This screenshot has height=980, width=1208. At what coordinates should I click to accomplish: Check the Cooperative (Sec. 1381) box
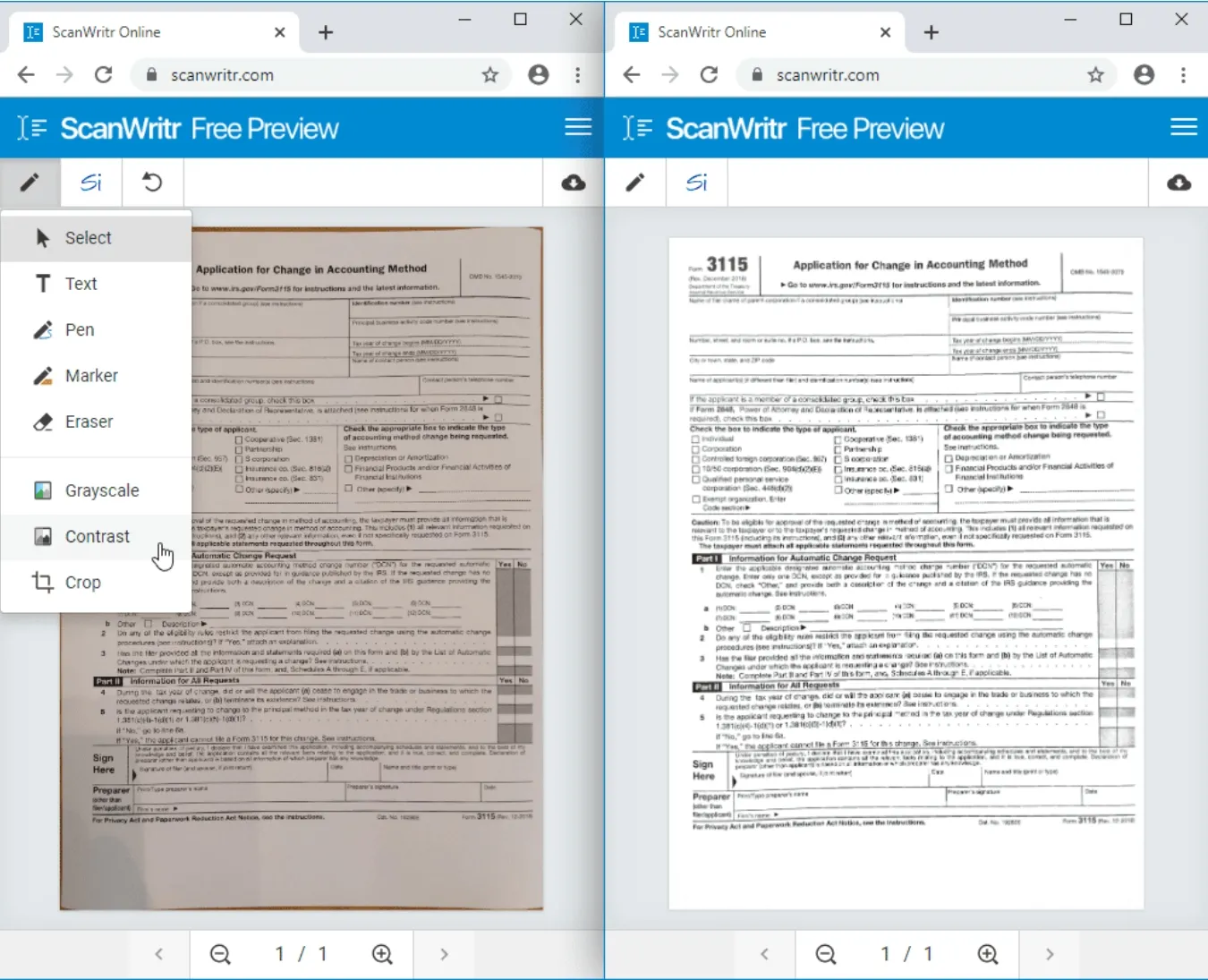(837, 439)
